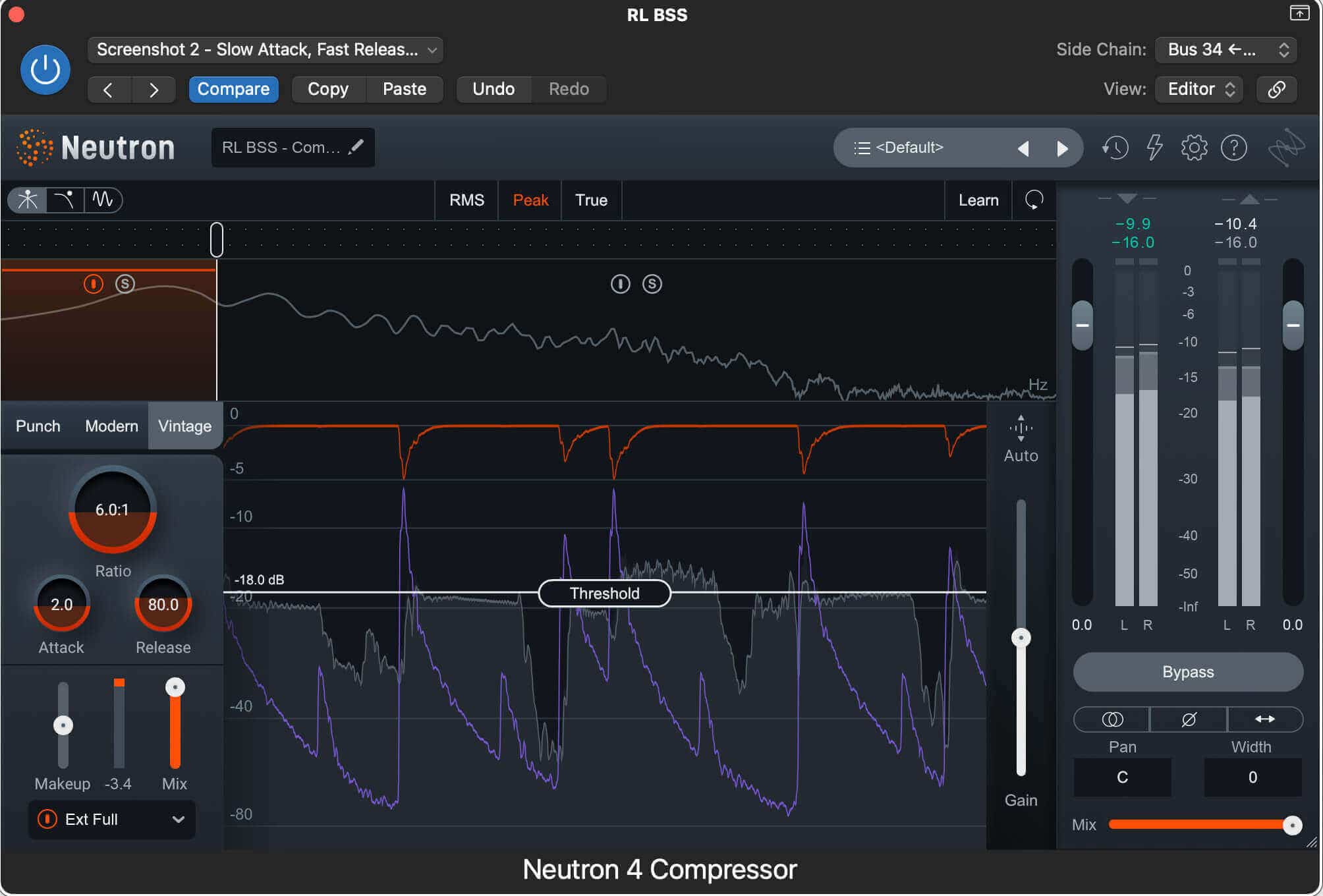Screen dimensions: 1323x896
Task: Toggle the plugin power button
Action: pyautogui.click(x=45, y=70)
